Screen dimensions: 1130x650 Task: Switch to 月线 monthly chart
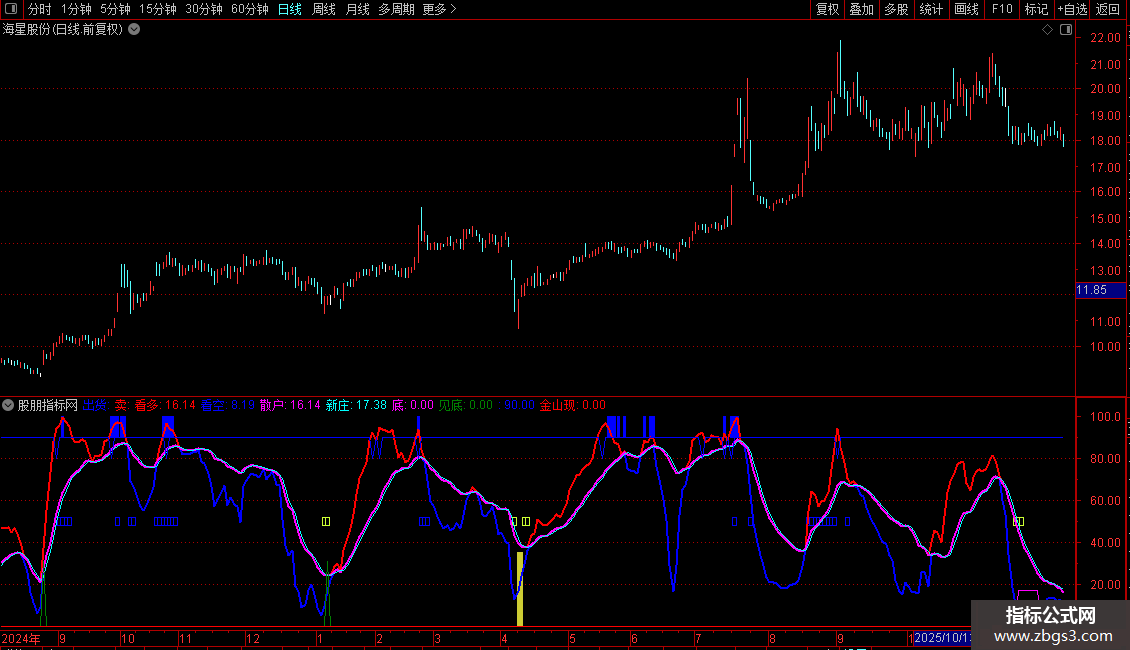[357, 9]
